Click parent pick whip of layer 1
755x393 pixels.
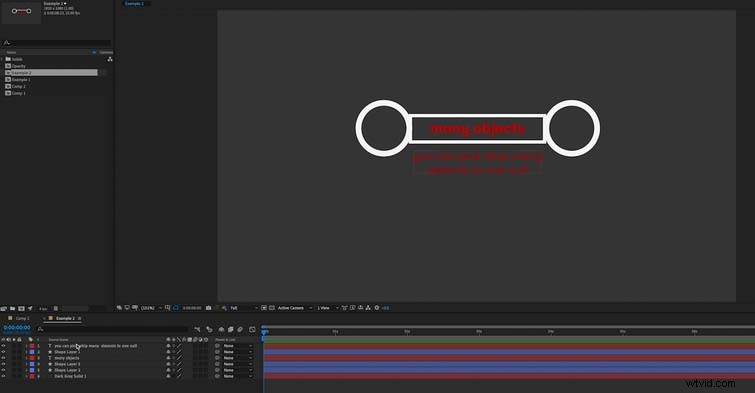[x=217, y=346]
